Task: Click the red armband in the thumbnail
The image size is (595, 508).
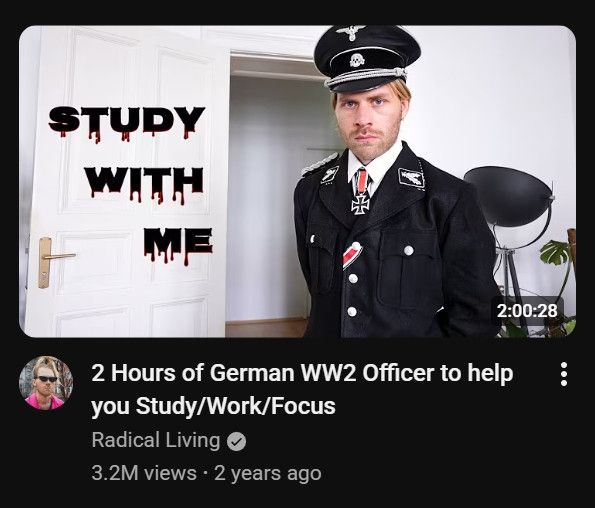Action: click(352, 254)
